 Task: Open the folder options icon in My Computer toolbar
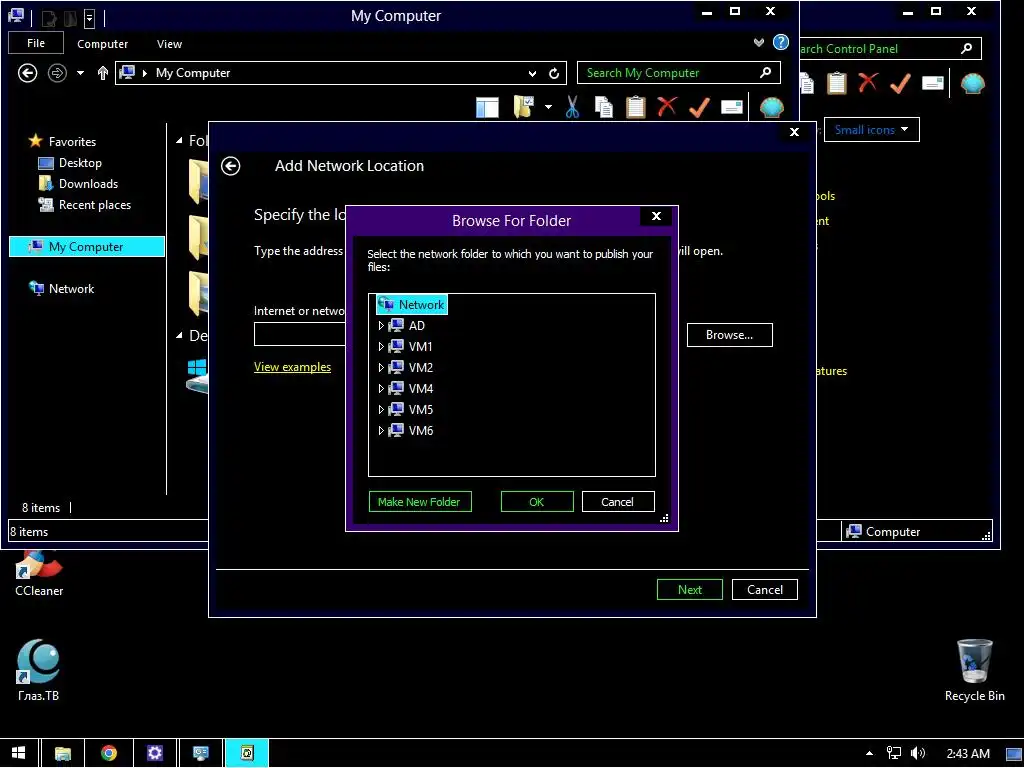point(524,106)
